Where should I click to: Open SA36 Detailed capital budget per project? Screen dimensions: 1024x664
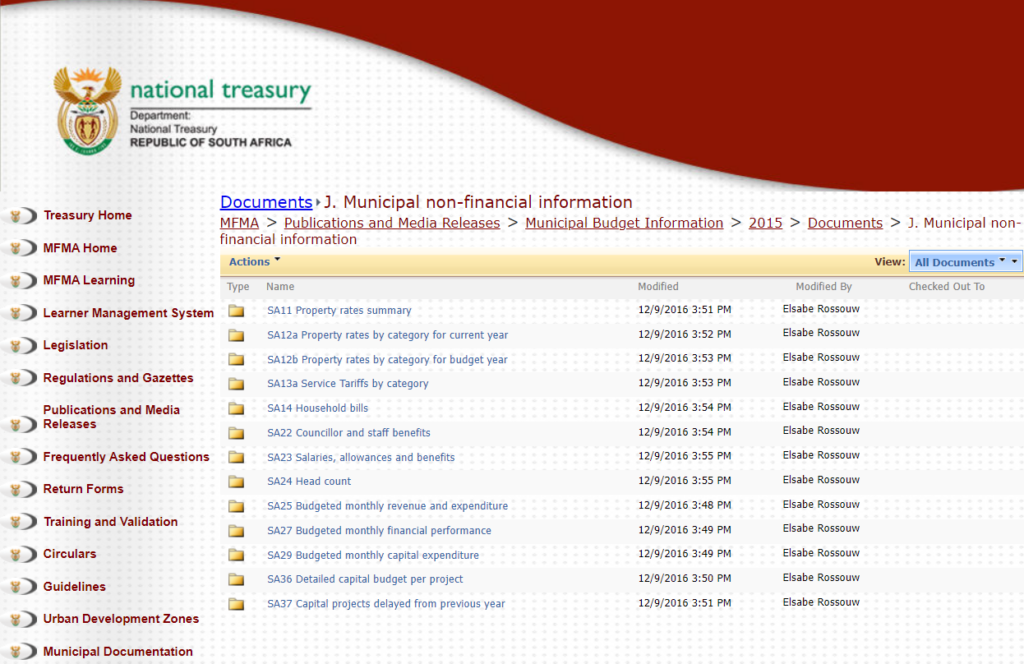[365, 580]
